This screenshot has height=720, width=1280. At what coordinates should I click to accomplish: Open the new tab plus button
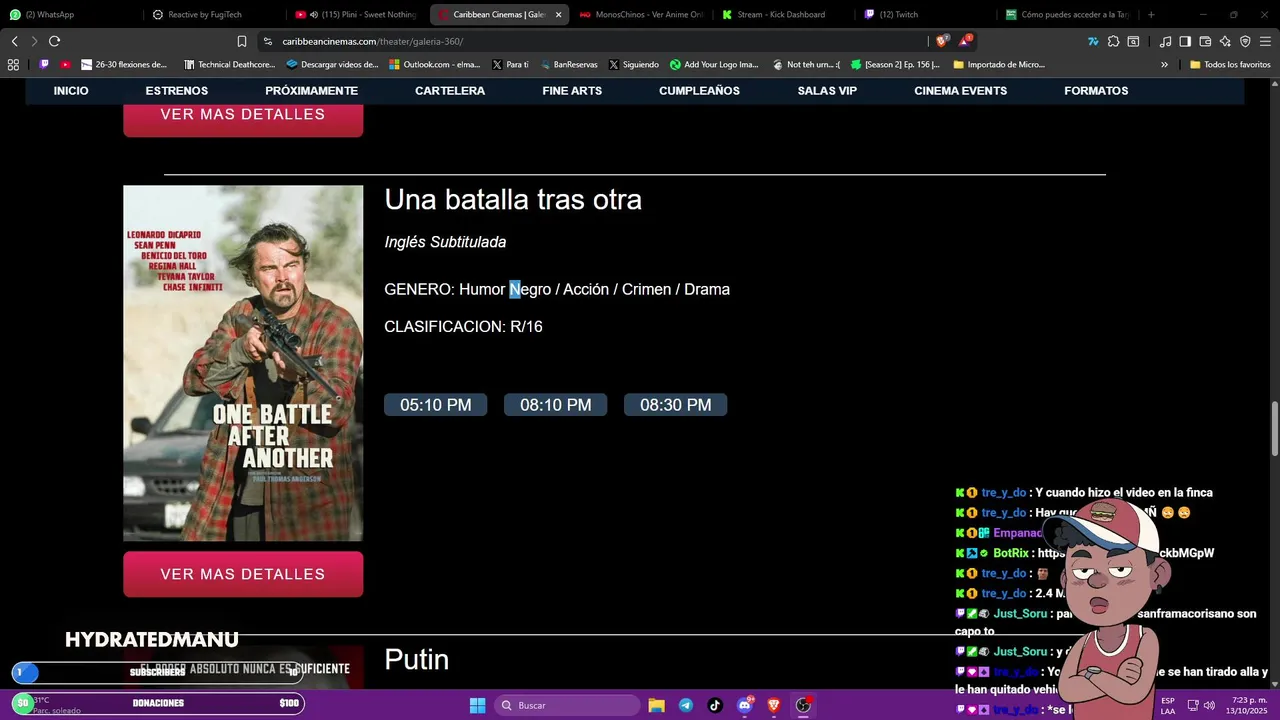click(1151, 14)
